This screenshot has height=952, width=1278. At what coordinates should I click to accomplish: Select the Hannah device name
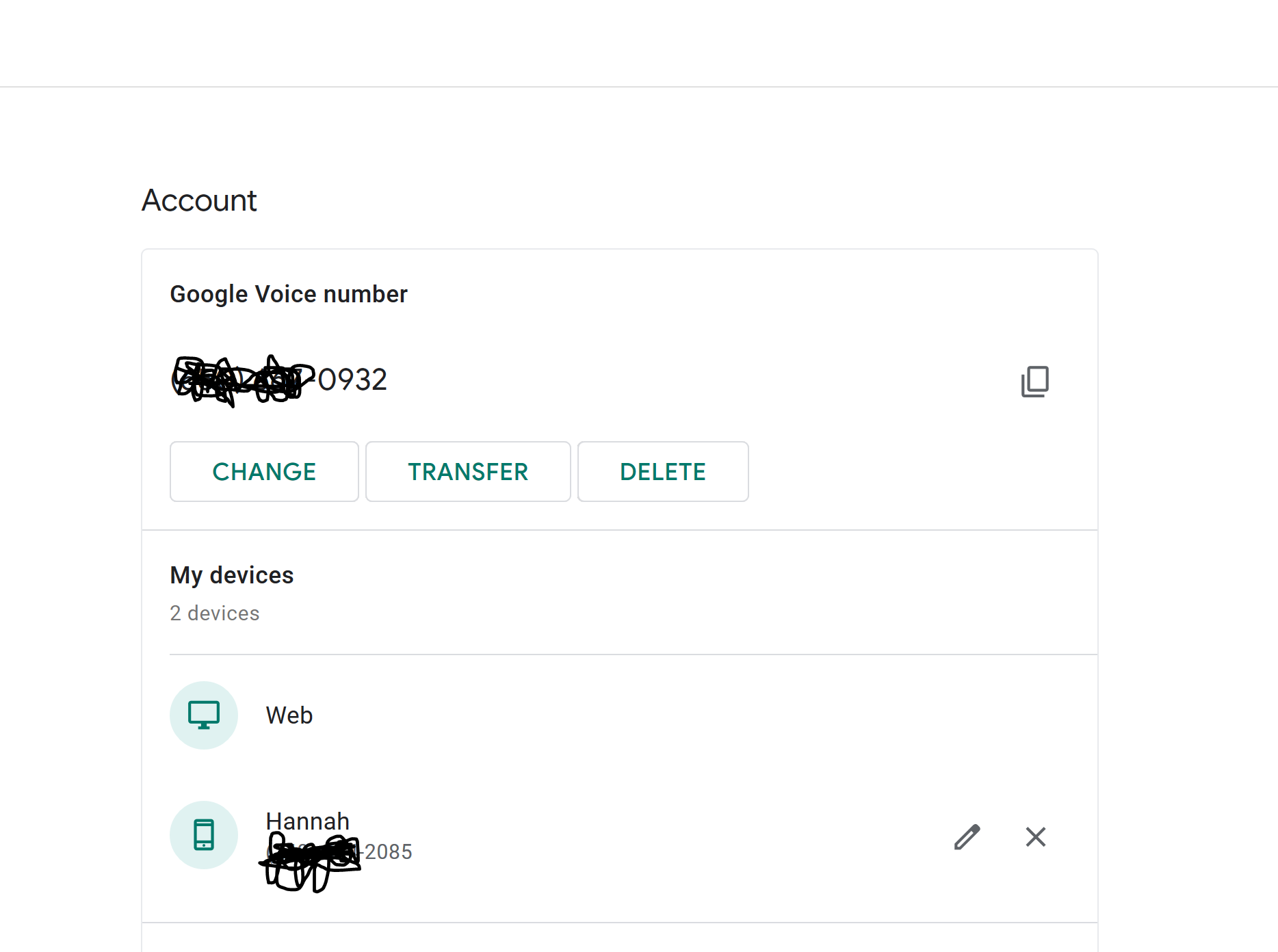coord(308,821)
